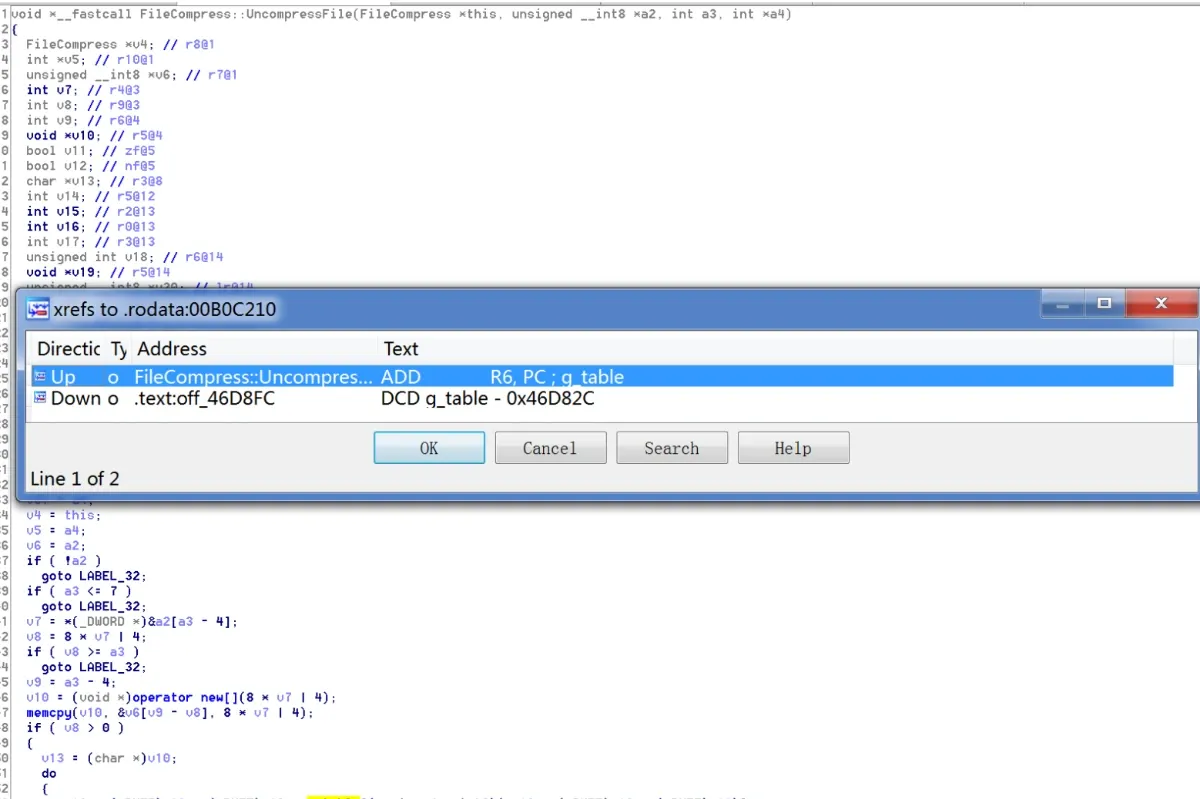
Task: Click the 'v7 = *(_DWORD *)&a2[a3 - 4];' line
Action: (132, 621)
